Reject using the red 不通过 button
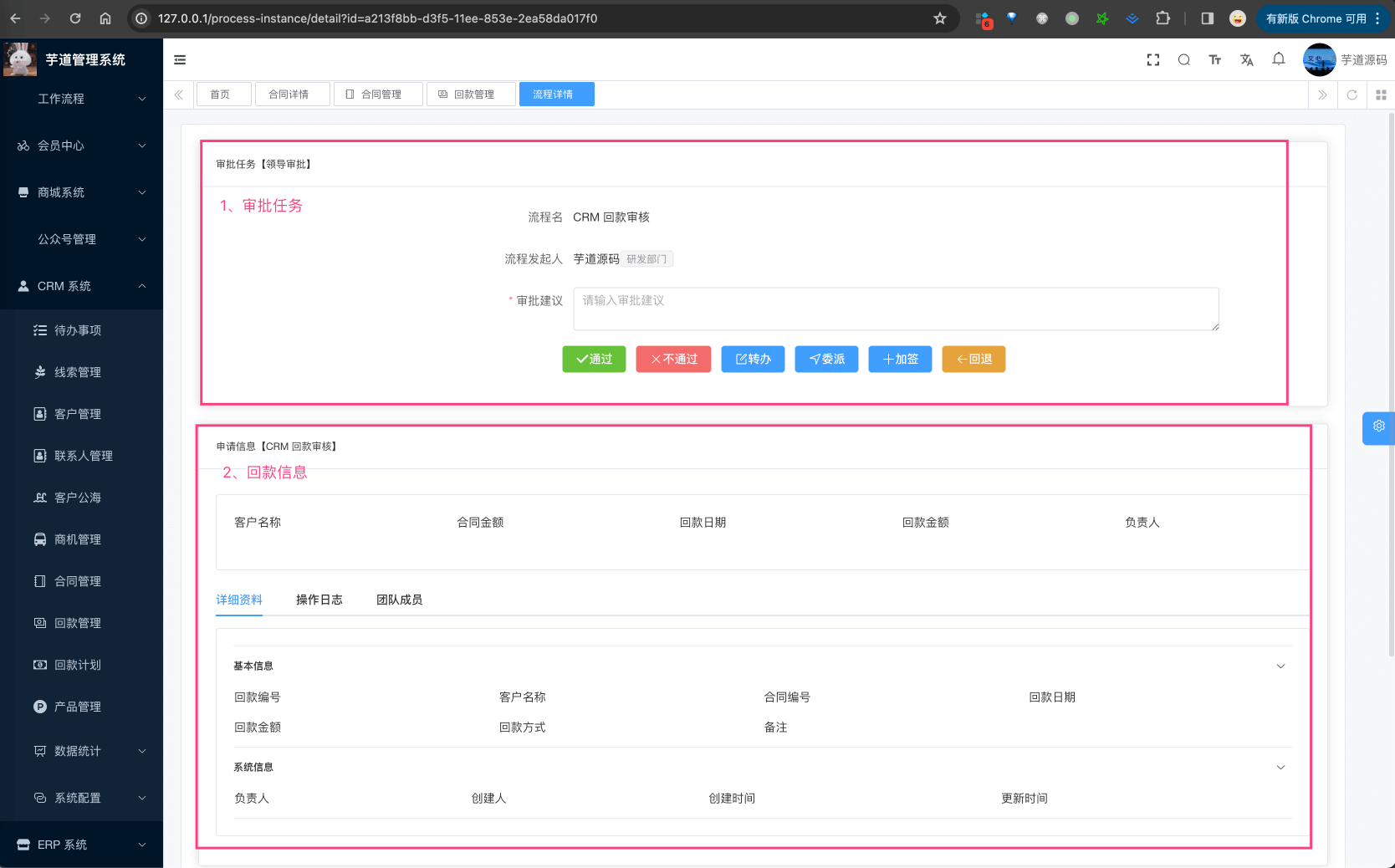This screenshot has width=1395, height=868. coord(673,360)
